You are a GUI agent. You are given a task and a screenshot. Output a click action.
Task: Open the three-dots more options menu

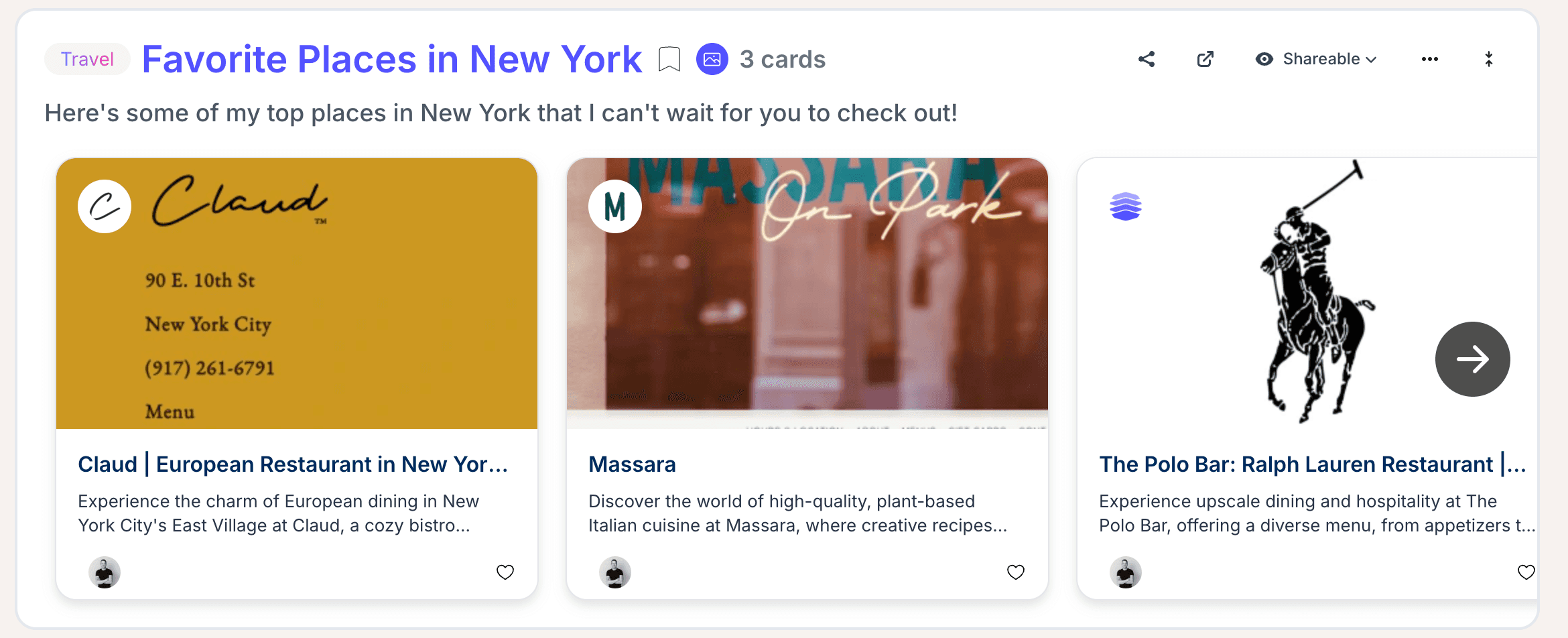(1429, 59)
